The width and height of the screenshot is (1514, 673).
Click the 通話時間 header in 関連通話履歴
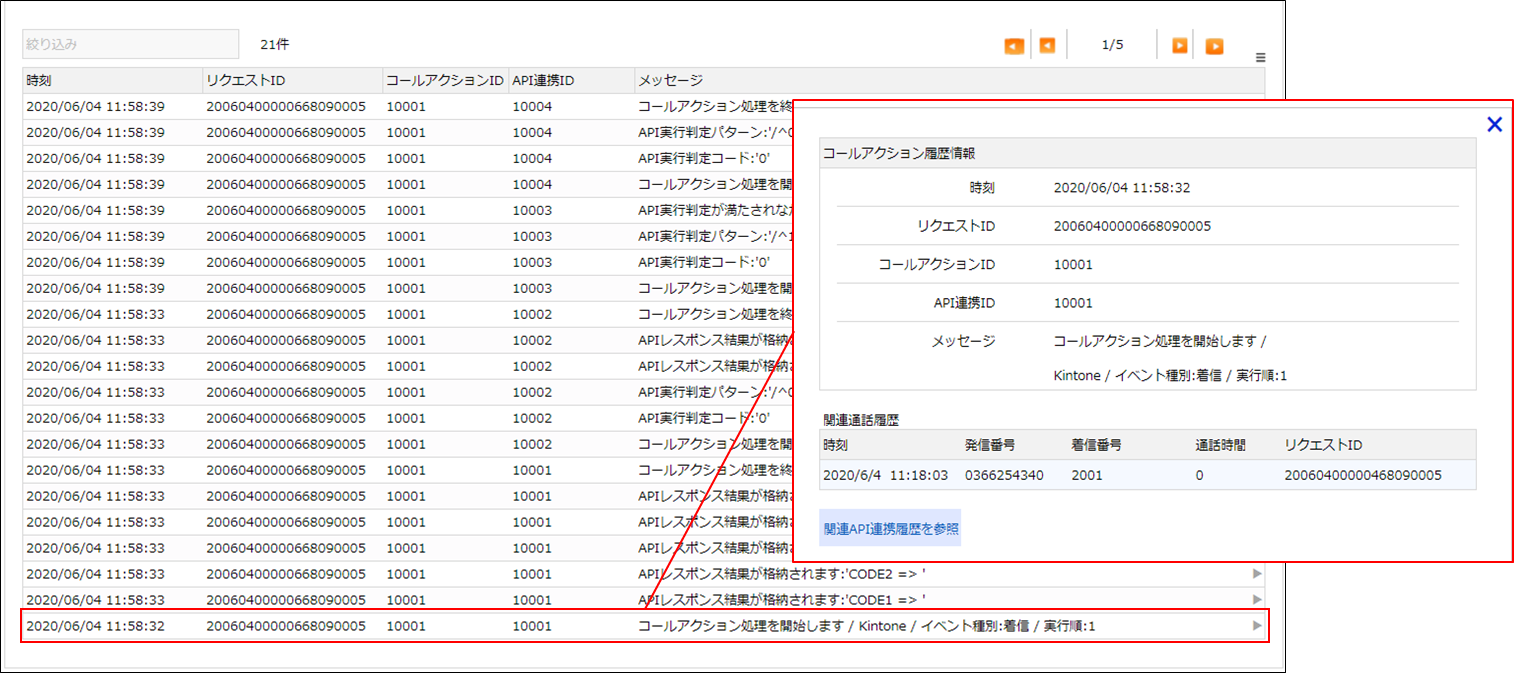coord(1220,445)
